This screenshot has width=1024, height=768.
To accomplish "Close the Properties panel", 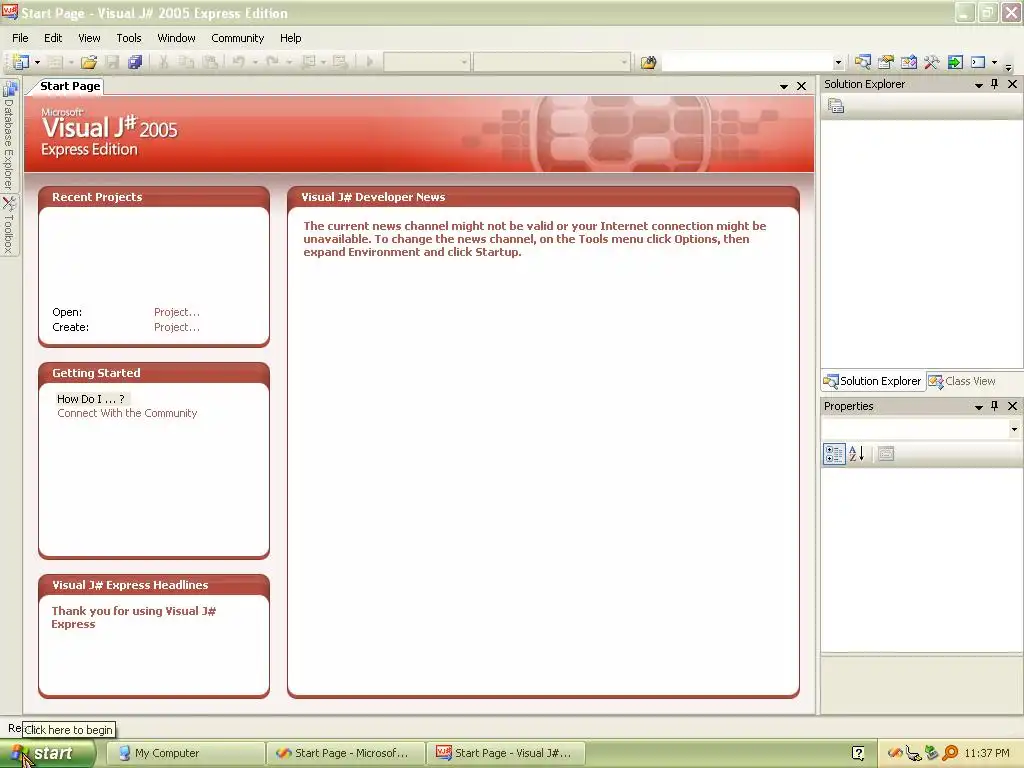I will [1012, 406].
